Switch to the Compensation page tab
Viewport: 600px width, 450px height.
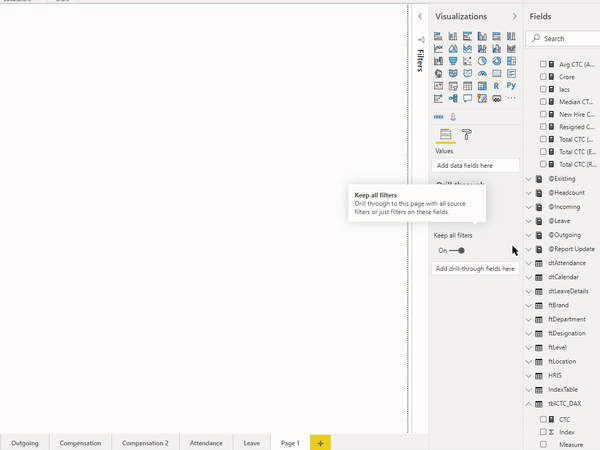click(80, 443)
